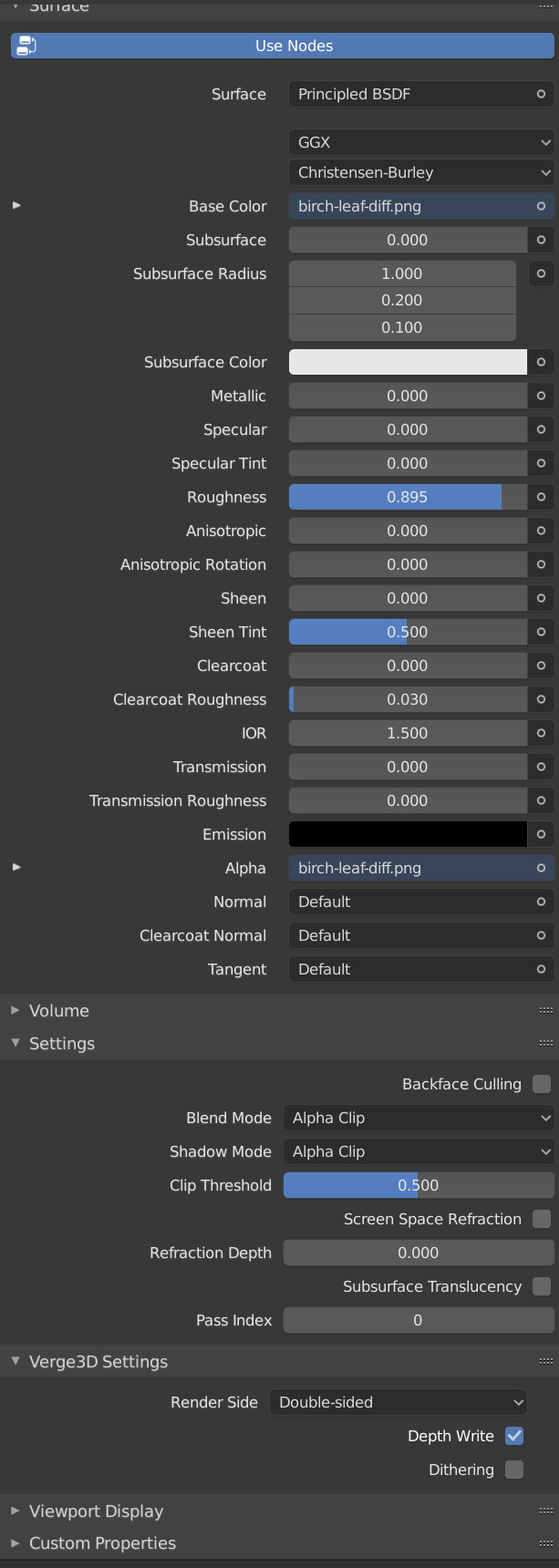Click the Pass Index field
559x1568 pixels.
[x=419, y=1320]
